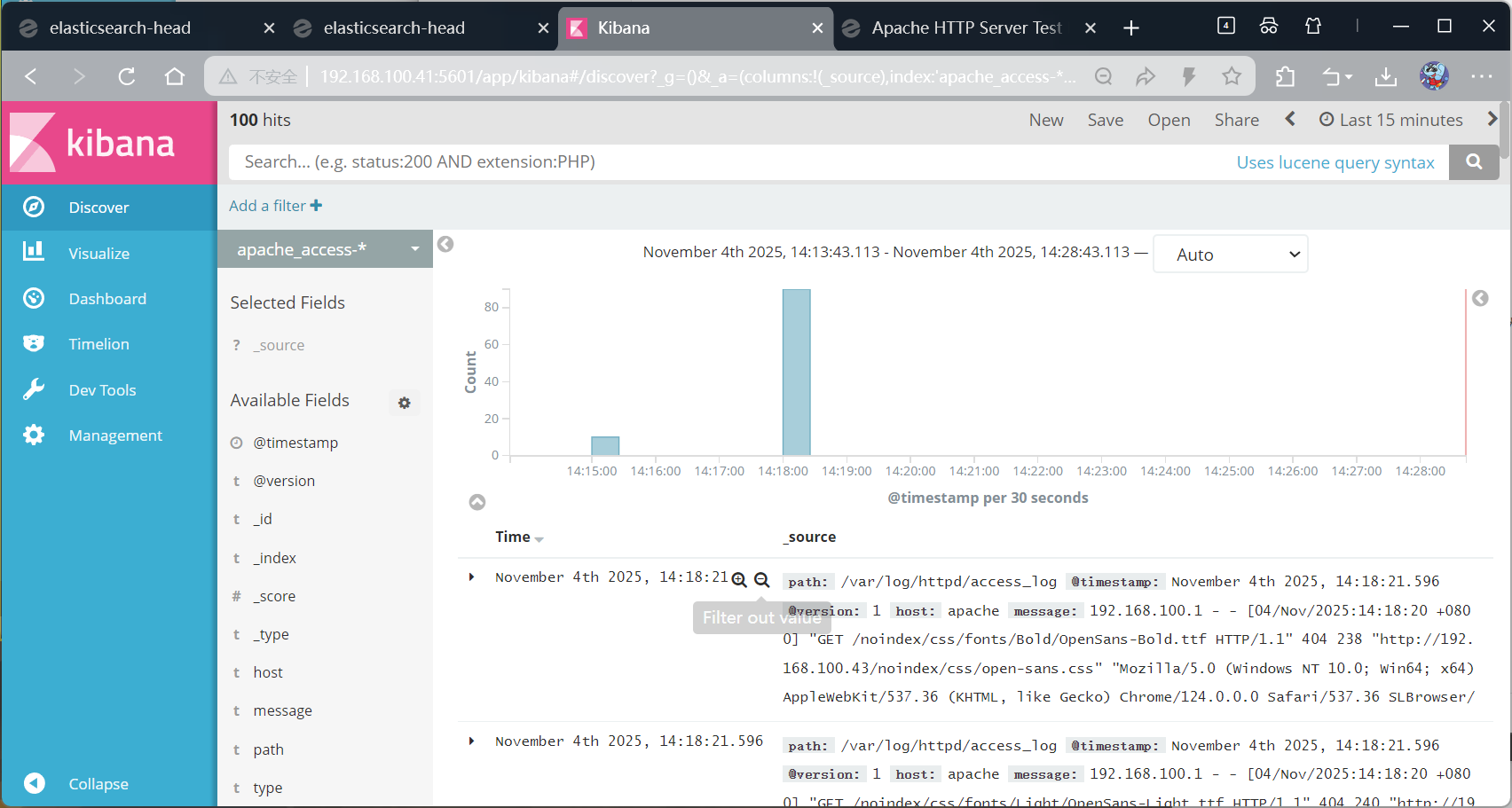The image size is (1512, 808).
Task: Click the Kibana logo
Action: [108, 143]
